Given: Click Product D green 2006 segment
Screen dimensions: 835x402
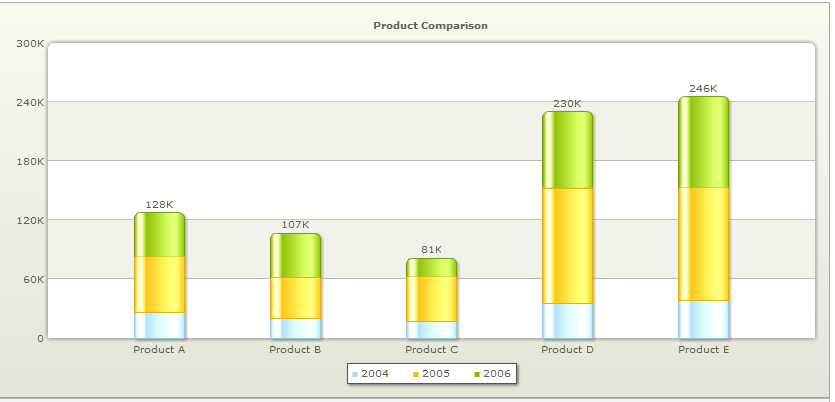Looking at the screenshot, I should pos(567,150).
